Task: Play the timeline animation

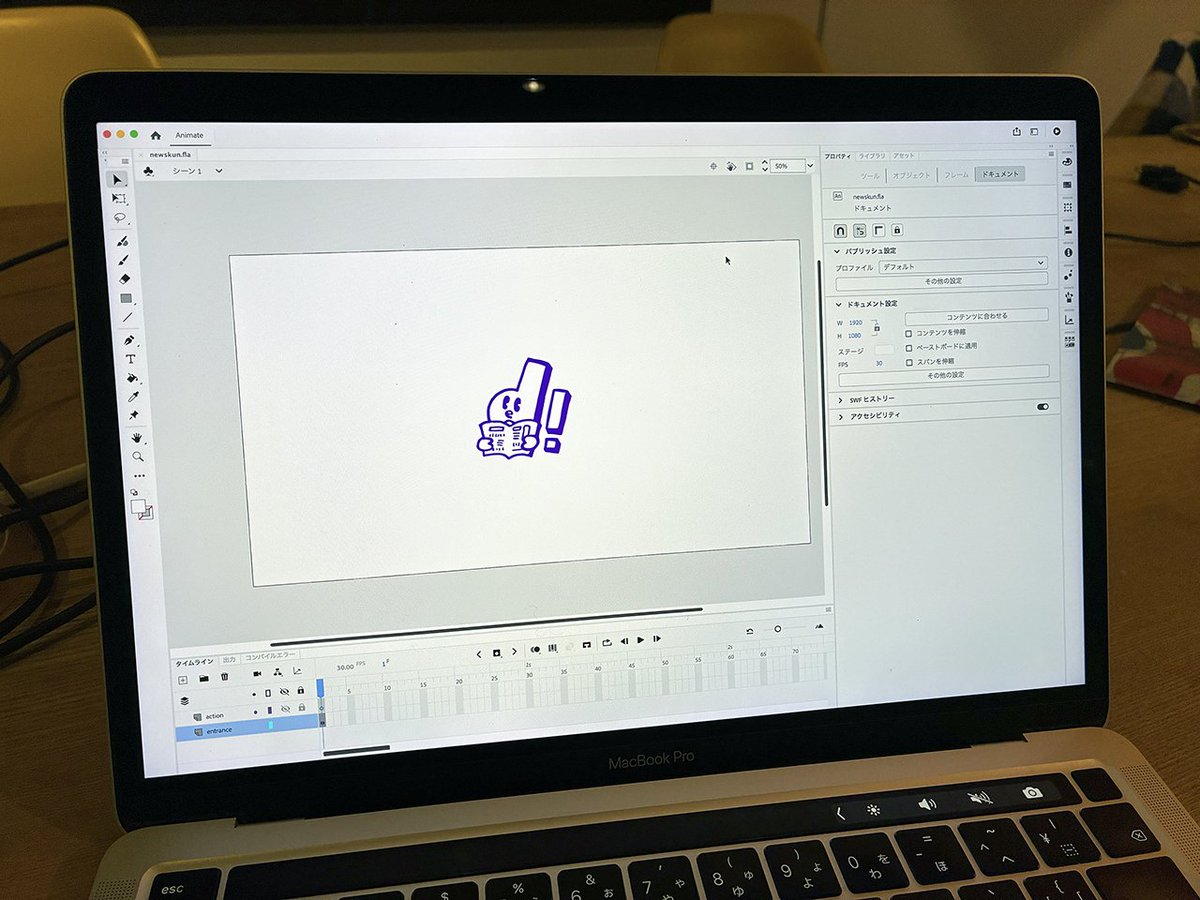Action: (x=640, y=640)
